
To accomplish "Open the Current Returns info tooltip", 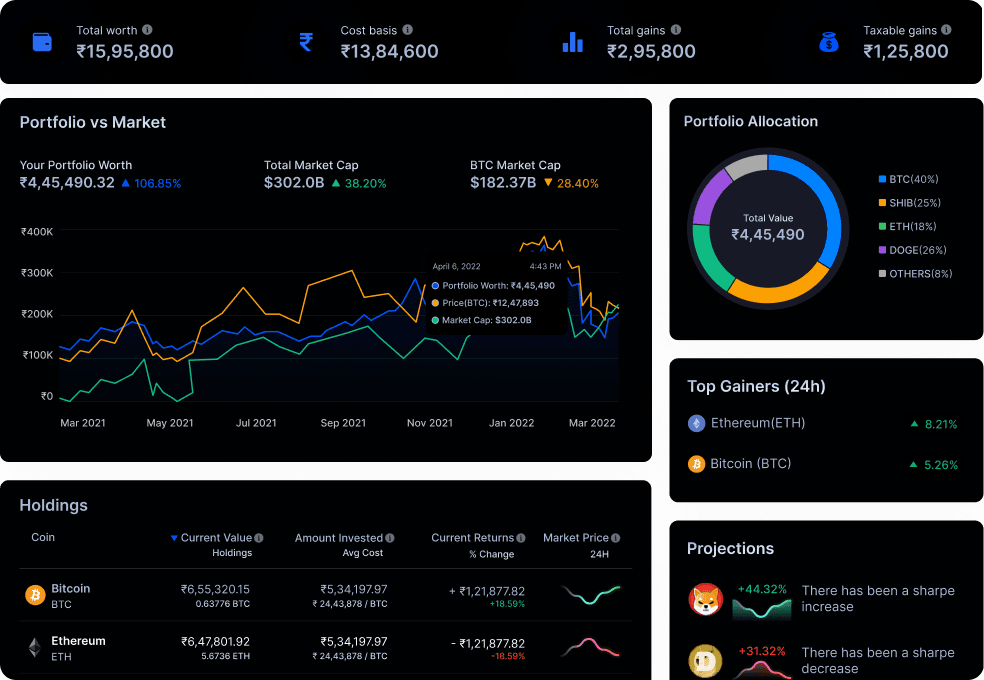I will click(519, 537).
